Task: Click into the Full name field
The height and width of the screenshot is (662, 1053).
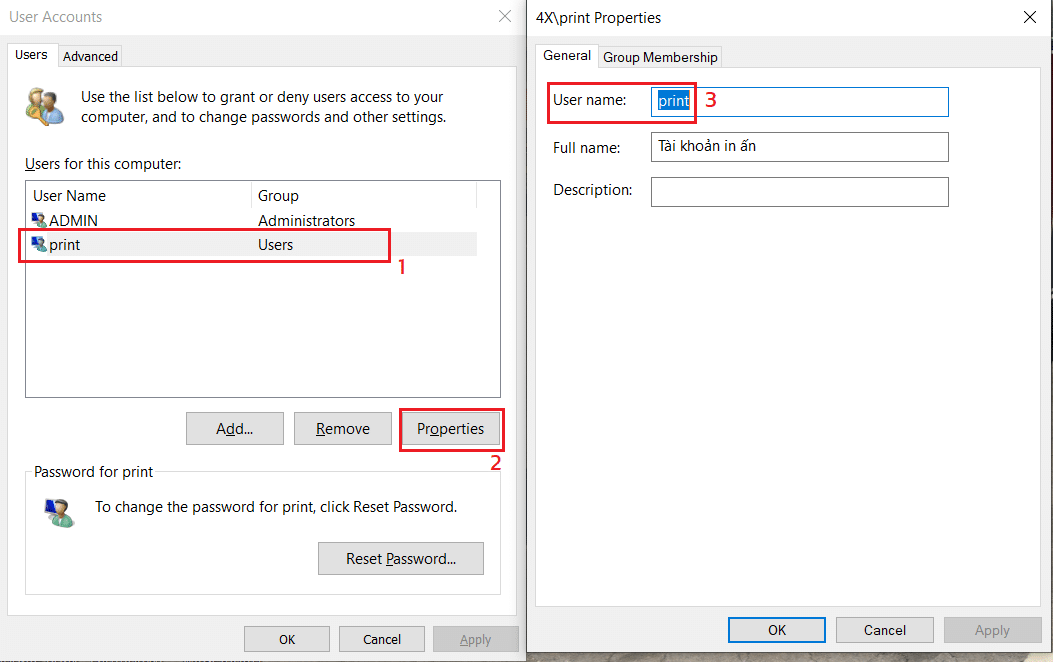Action: tap(799, 147)
